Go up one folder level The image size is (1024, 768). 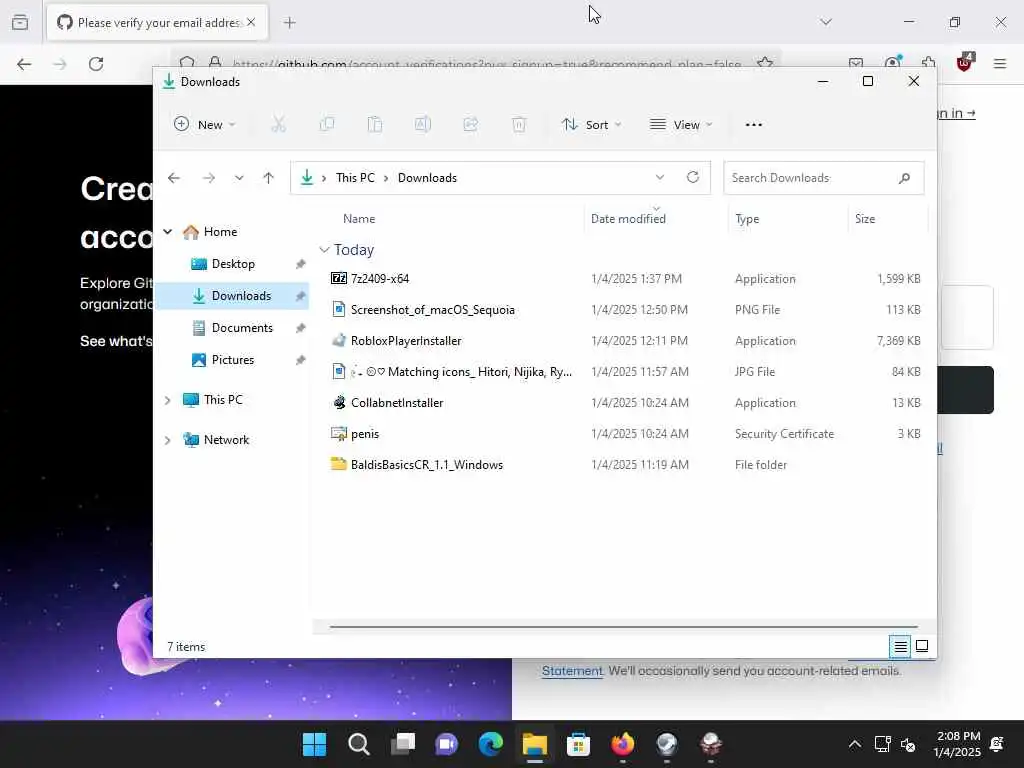click(x=268, y=178)
